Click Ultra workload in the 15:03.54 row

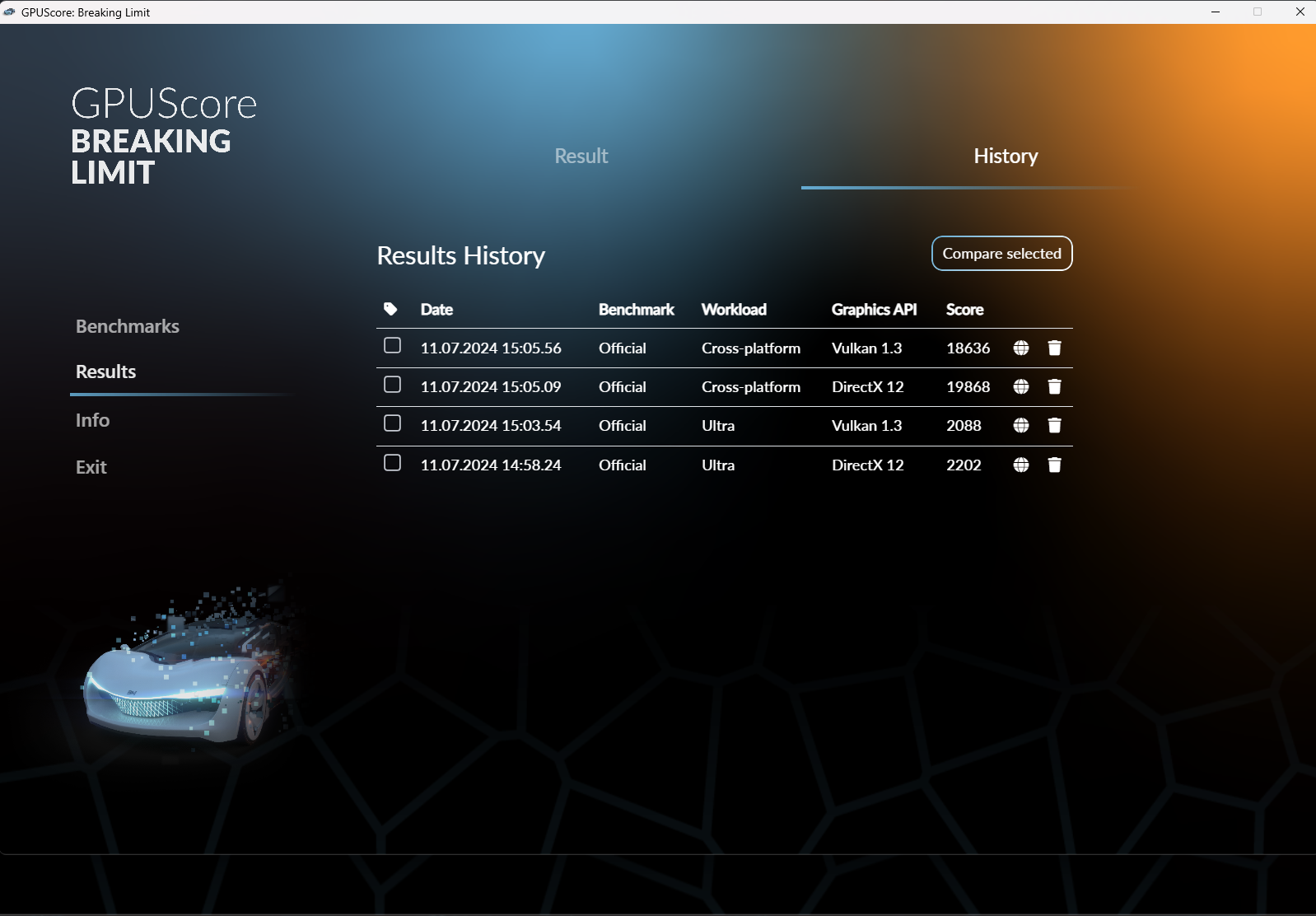click(718, 425)
